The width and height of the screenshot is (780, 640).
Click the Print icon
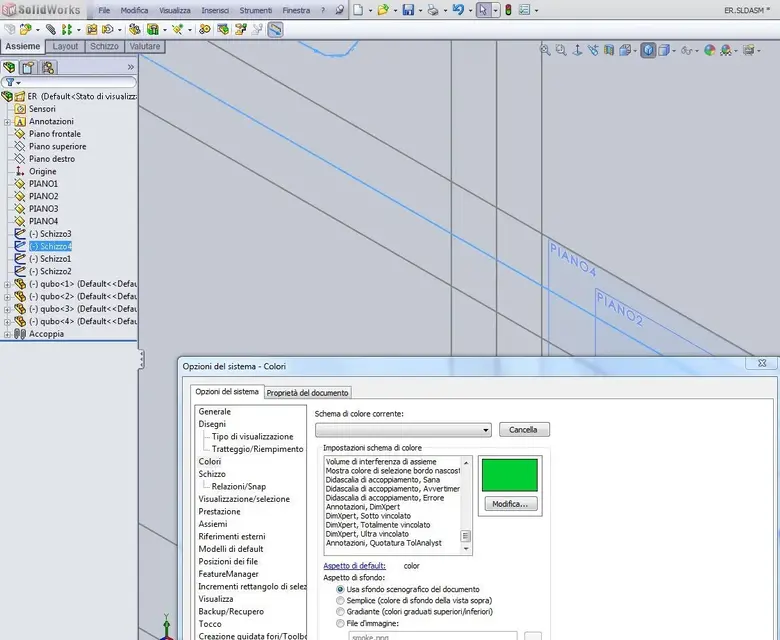tap(433, 10)
